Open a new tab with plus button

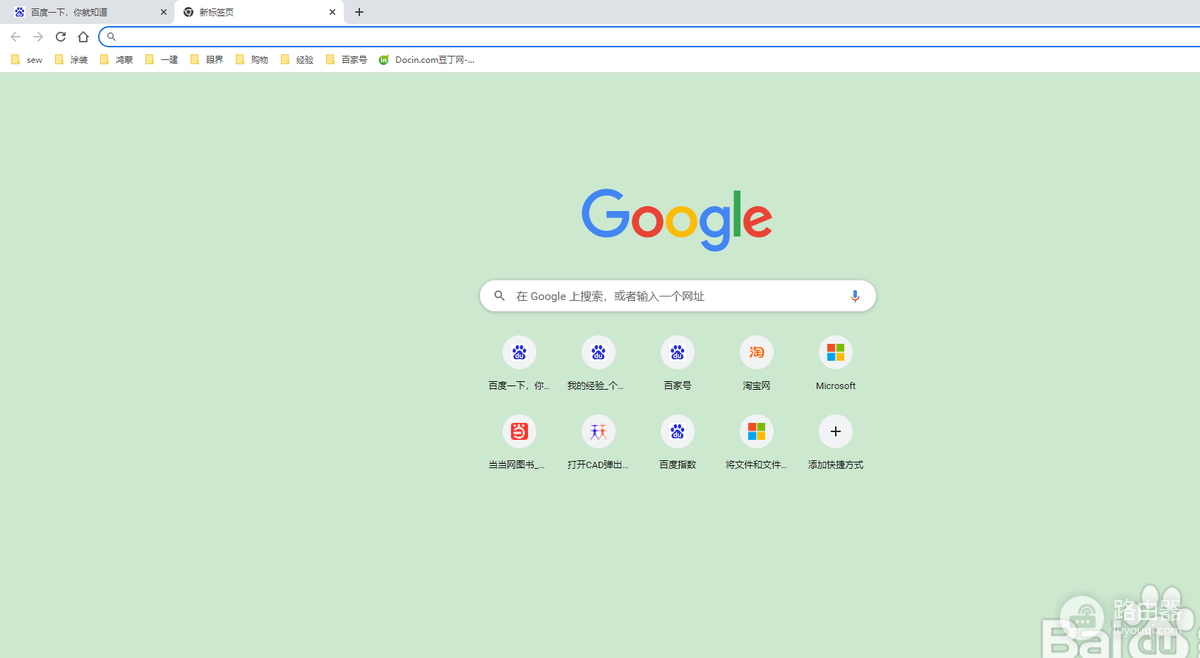359,12
